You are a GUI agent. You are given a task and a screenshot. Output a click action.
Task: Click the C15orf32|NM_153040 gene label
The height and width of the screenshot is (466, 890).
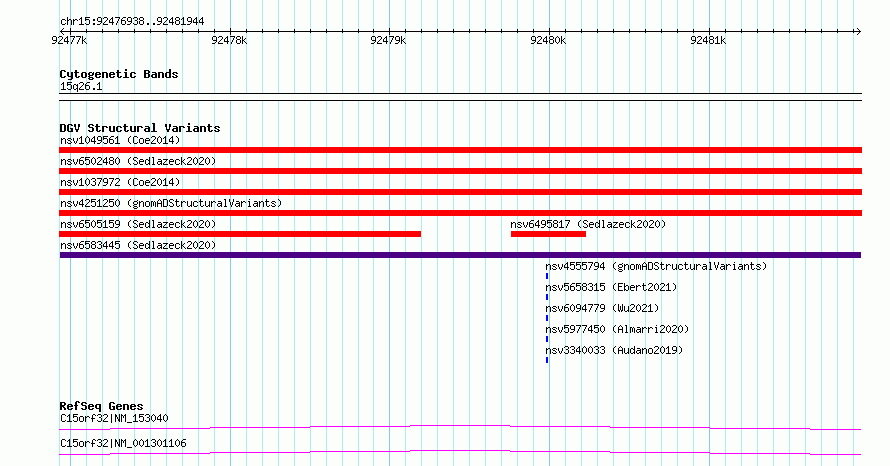tap(114, 418)
